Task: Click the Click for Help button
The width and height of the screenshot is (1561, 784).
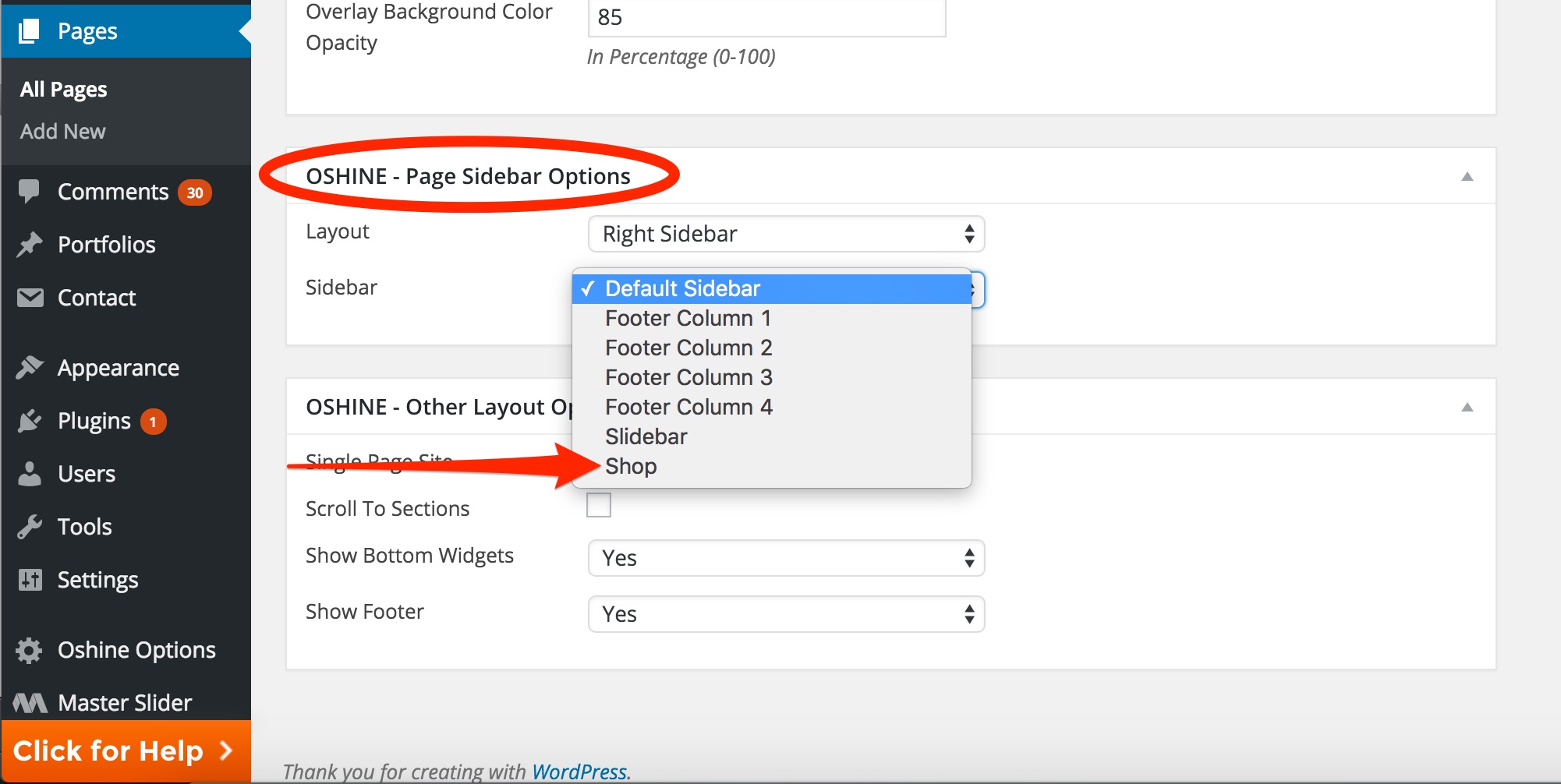Action: tap(126, 751)
